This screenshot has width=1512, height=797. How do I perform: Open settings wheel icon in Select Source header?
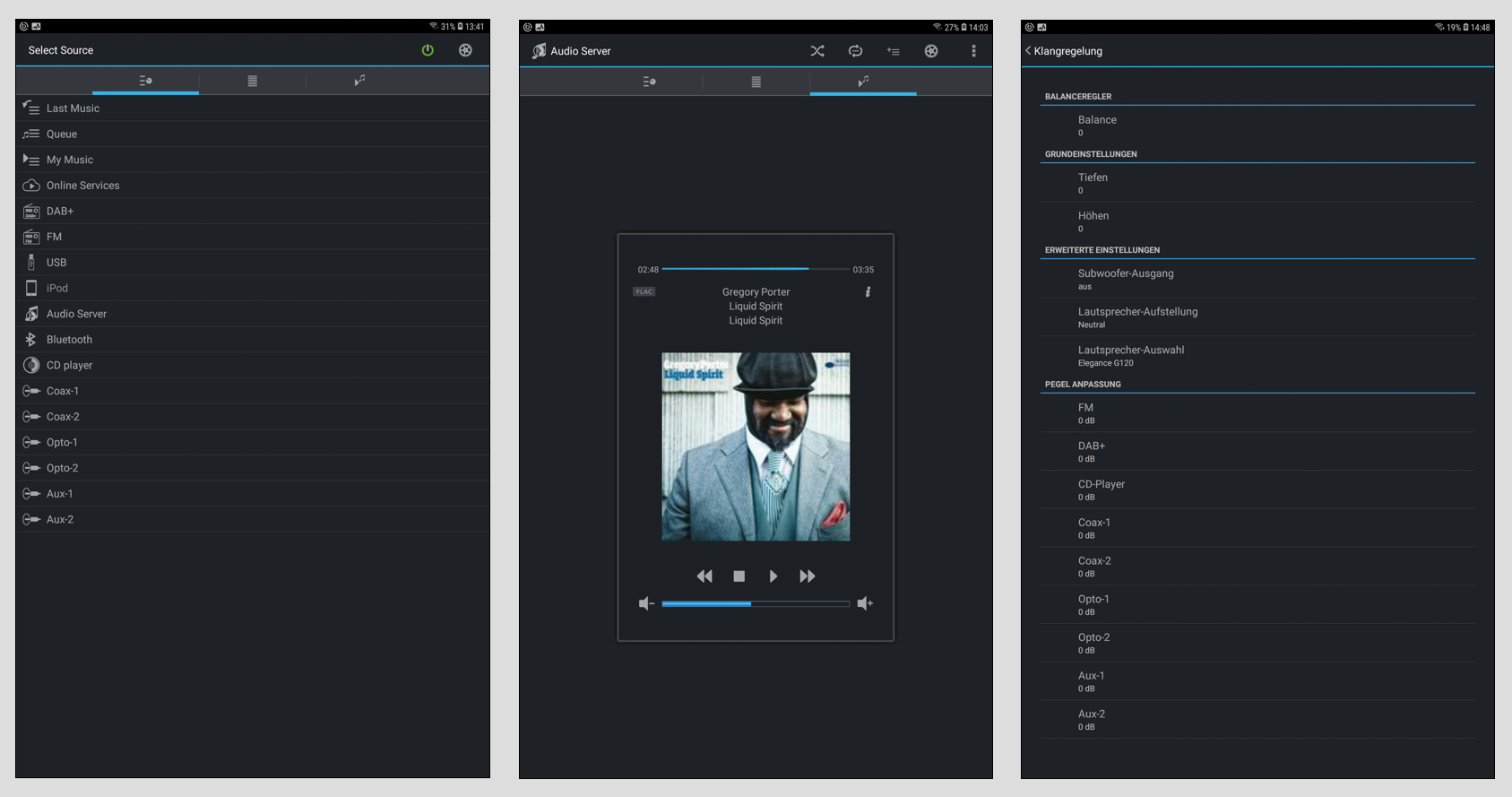(465, 50)
